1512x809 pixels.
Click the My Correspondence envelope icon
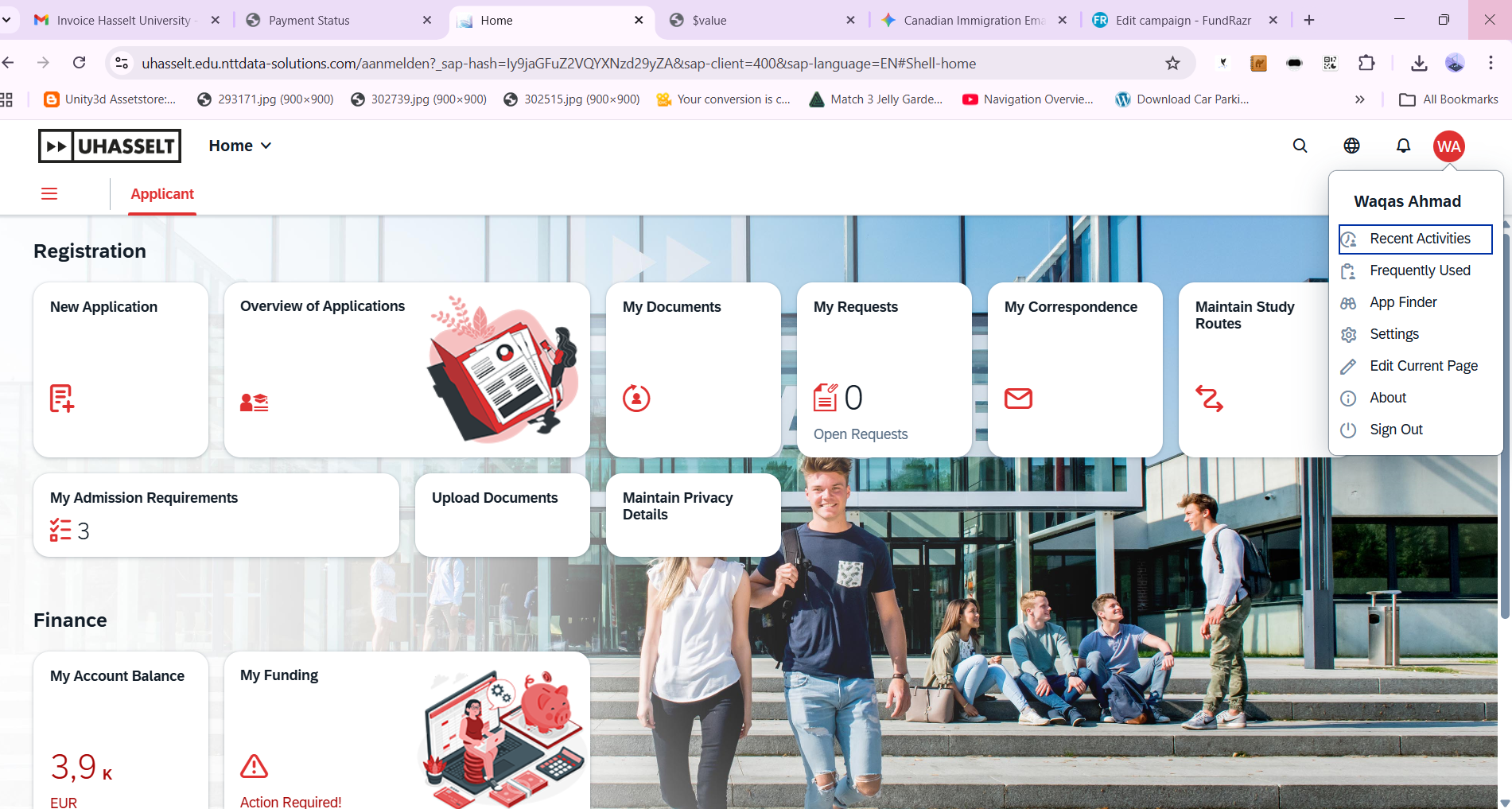(x=1018, y=398)
